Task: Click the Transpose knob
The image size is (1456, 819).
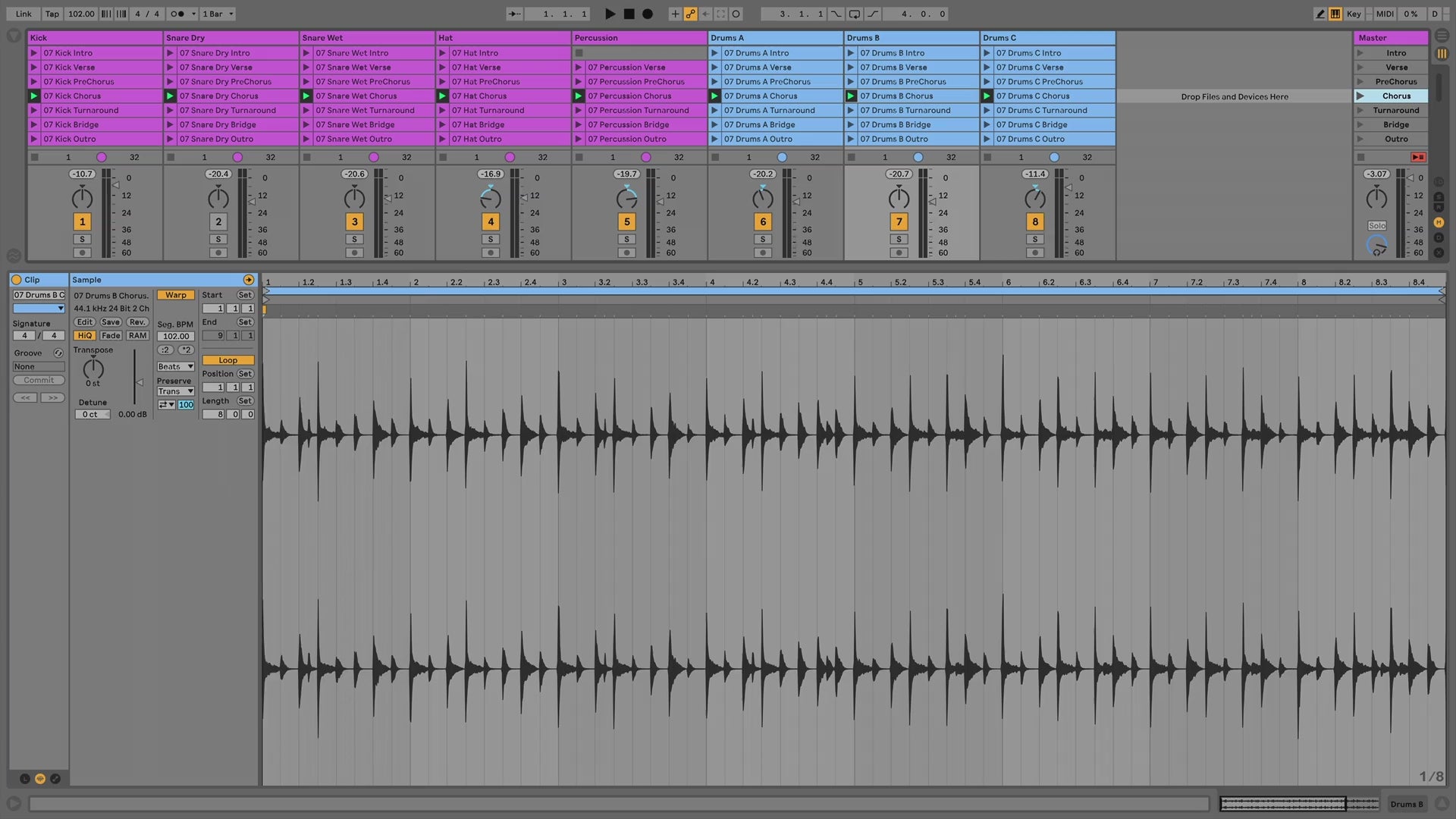Action: (93, 369)
